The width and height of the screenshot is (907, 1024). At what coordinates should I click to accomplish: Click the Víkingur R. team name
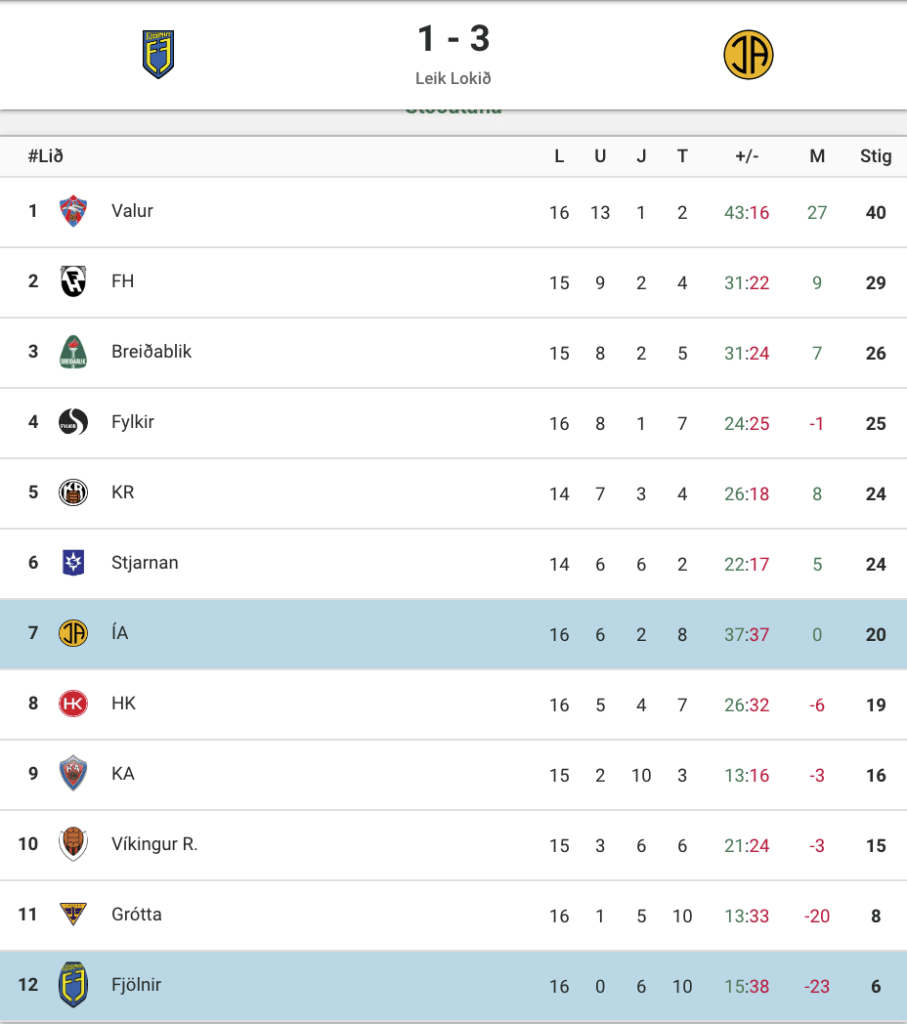[155, 844]
